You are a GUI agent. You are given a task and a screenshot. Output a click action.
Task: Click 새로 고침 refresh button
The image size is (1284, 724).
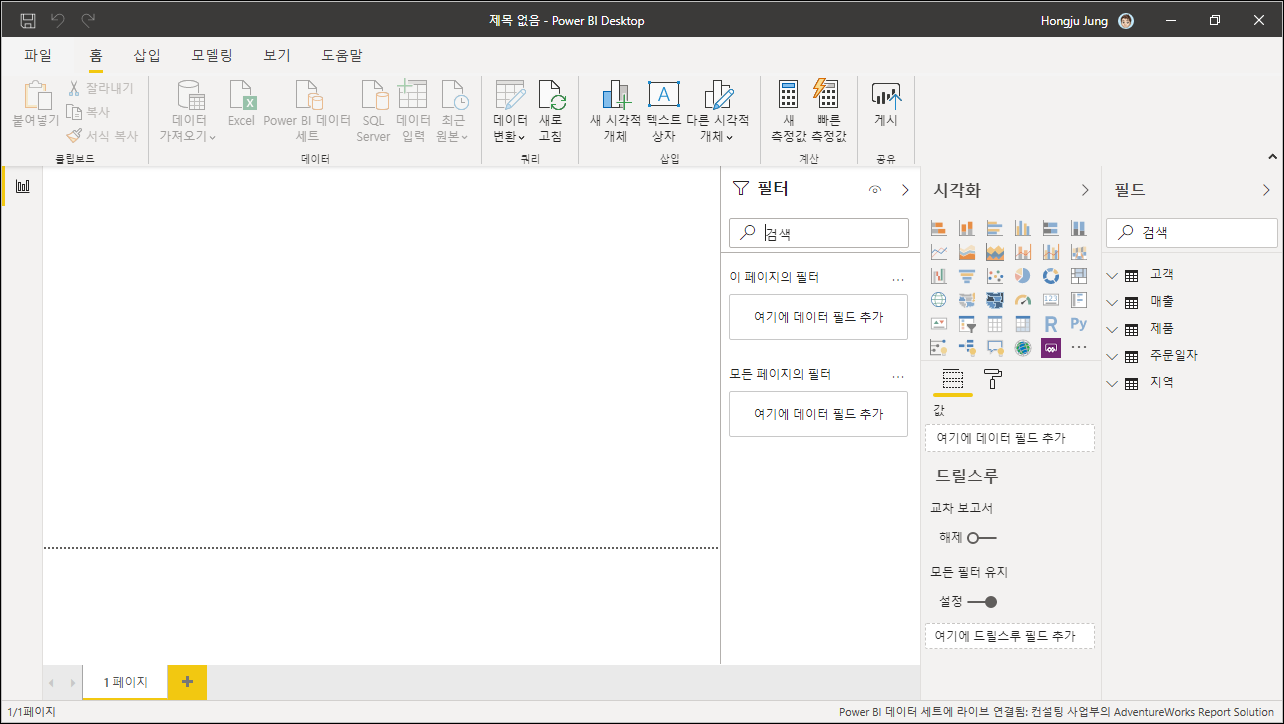pyautogui.click(x=551, y=111)
